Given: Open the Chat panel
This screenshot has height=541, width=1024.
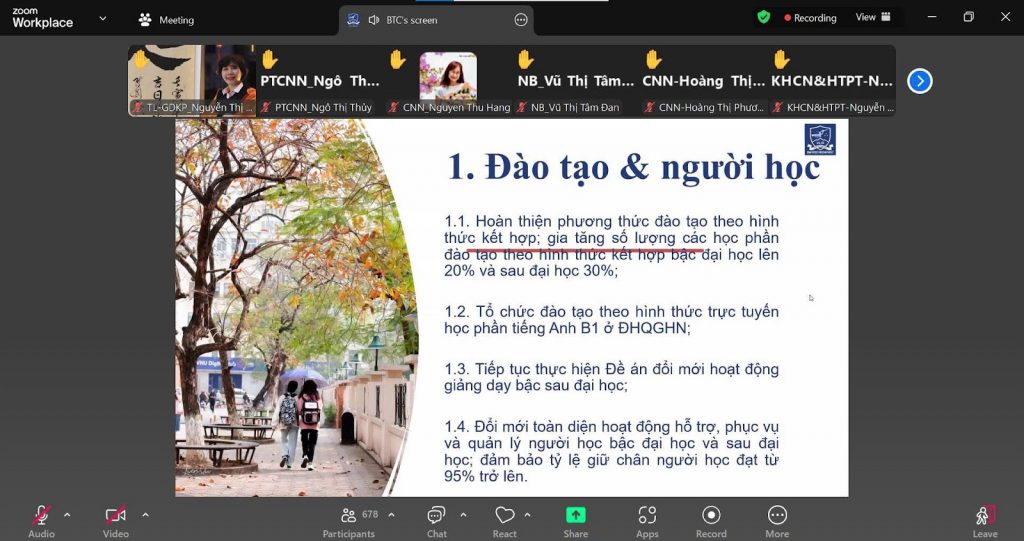Looking at the screenshot, I should click(436, 518).
